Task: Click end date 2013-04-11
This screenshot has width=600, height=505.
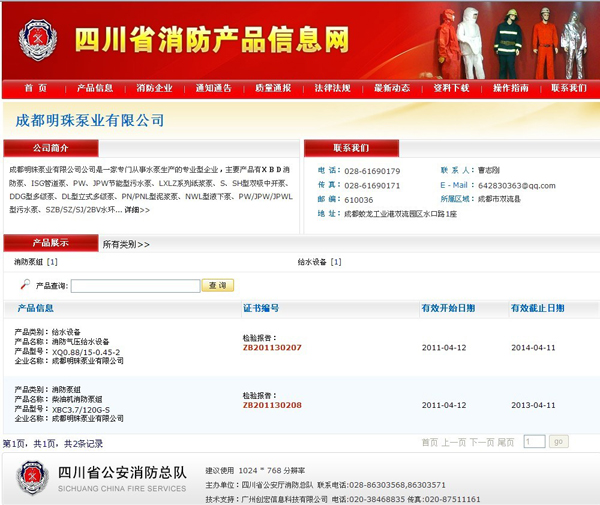Action: point(533,405)
